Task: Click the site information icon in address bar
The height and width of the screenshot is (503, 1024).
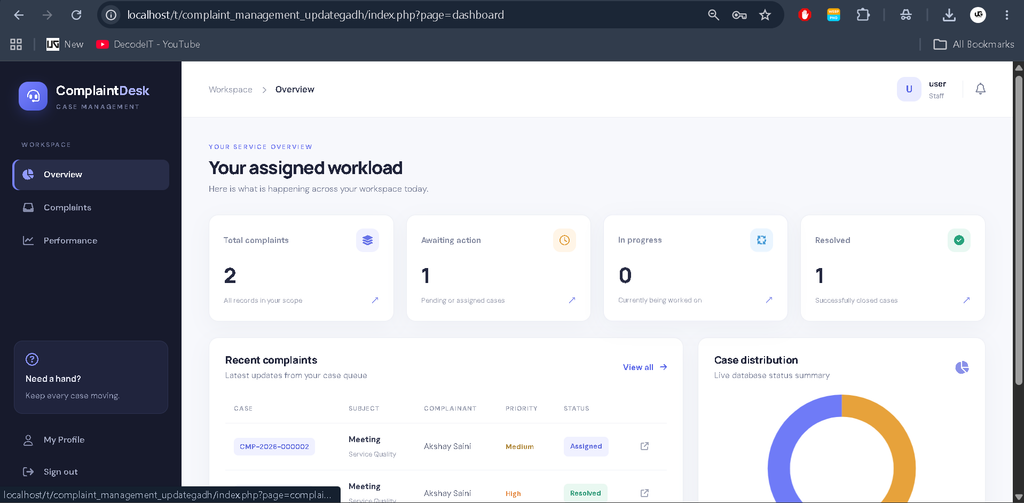Action: 112,14
